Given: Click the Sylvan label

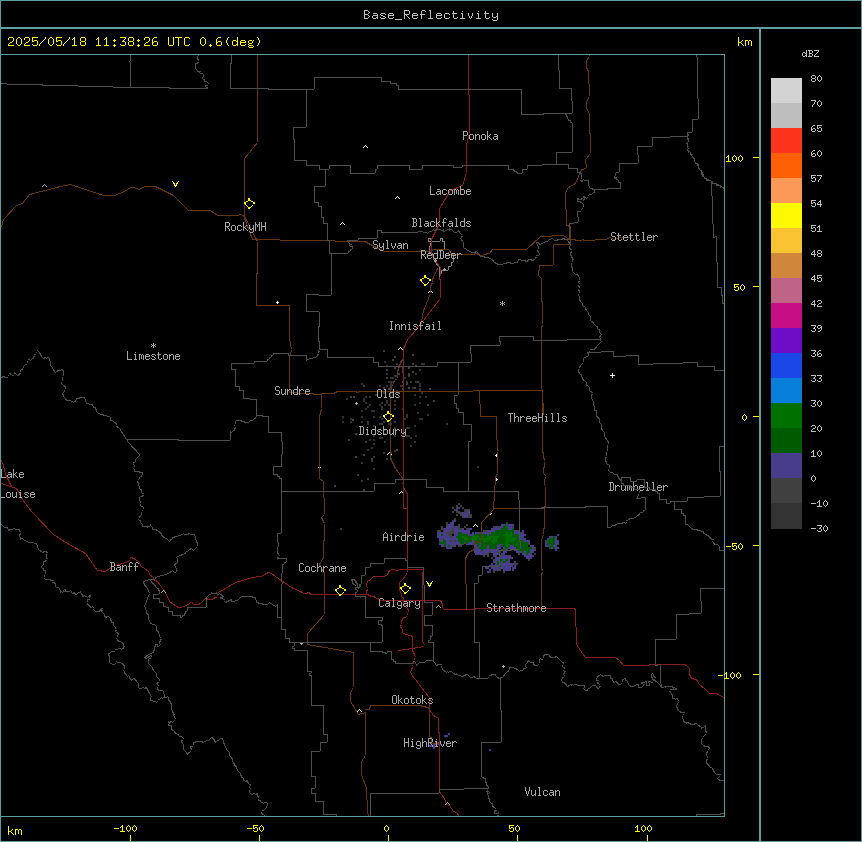Looking at the screenshot, I should [x=390, y=245].
